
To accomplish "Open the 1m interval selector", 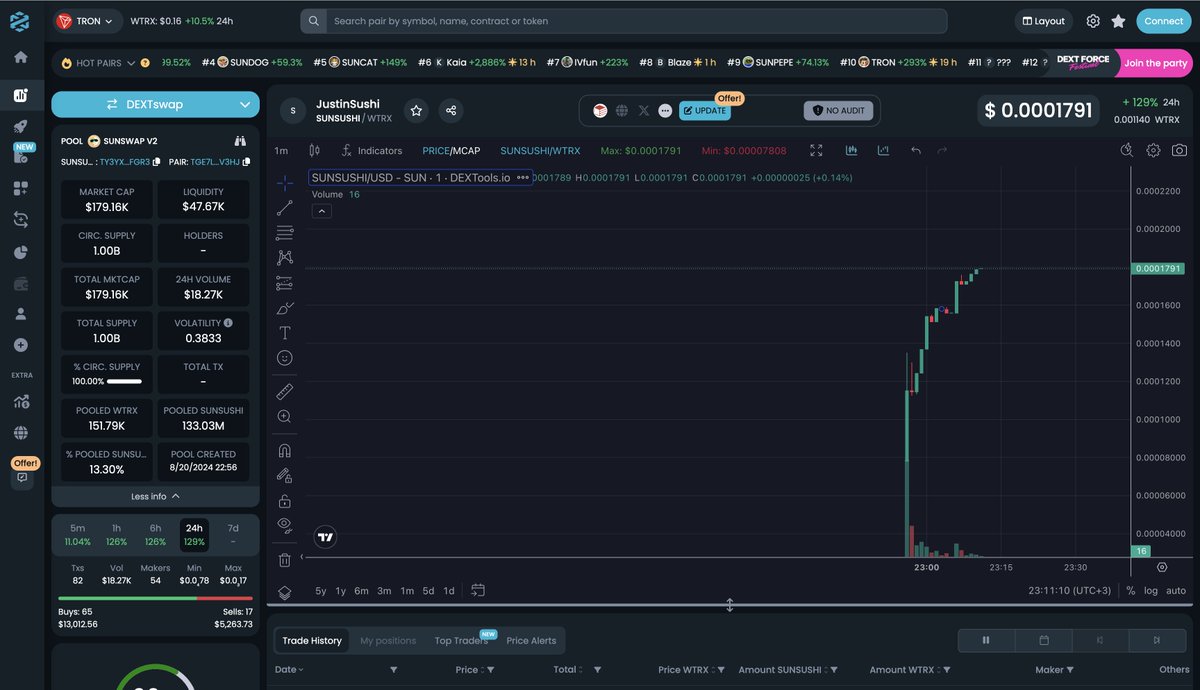I will 281,151.
